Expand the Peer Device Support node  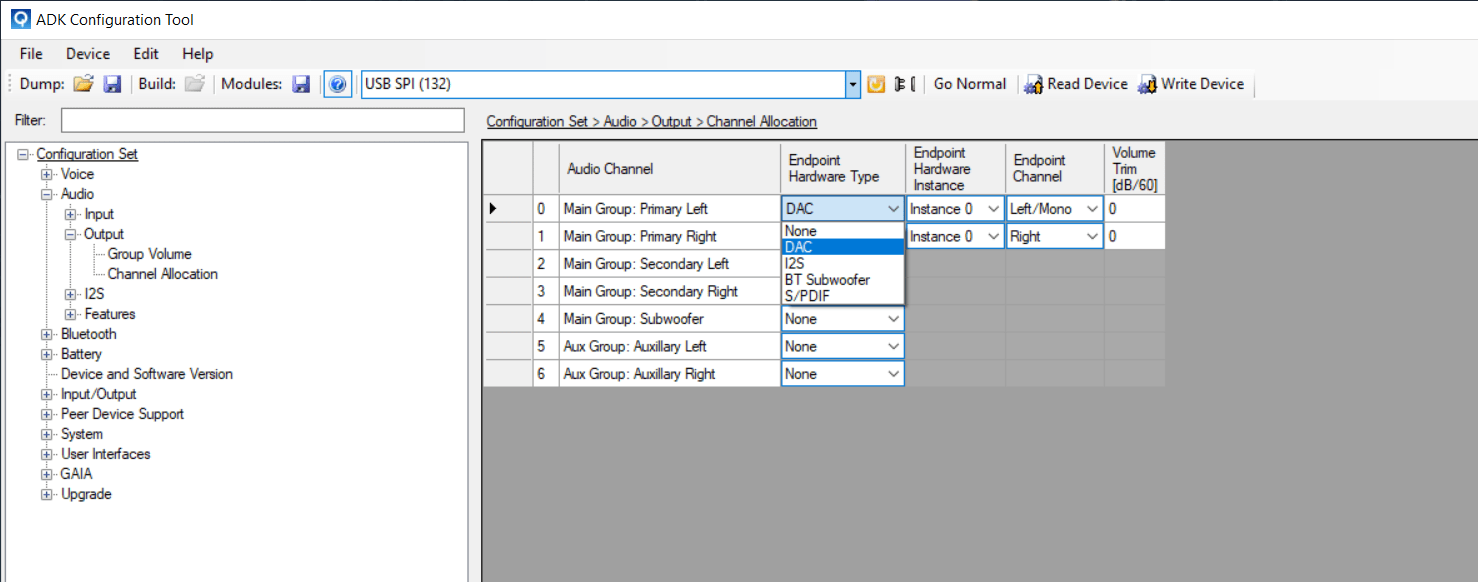pos(46,414)
